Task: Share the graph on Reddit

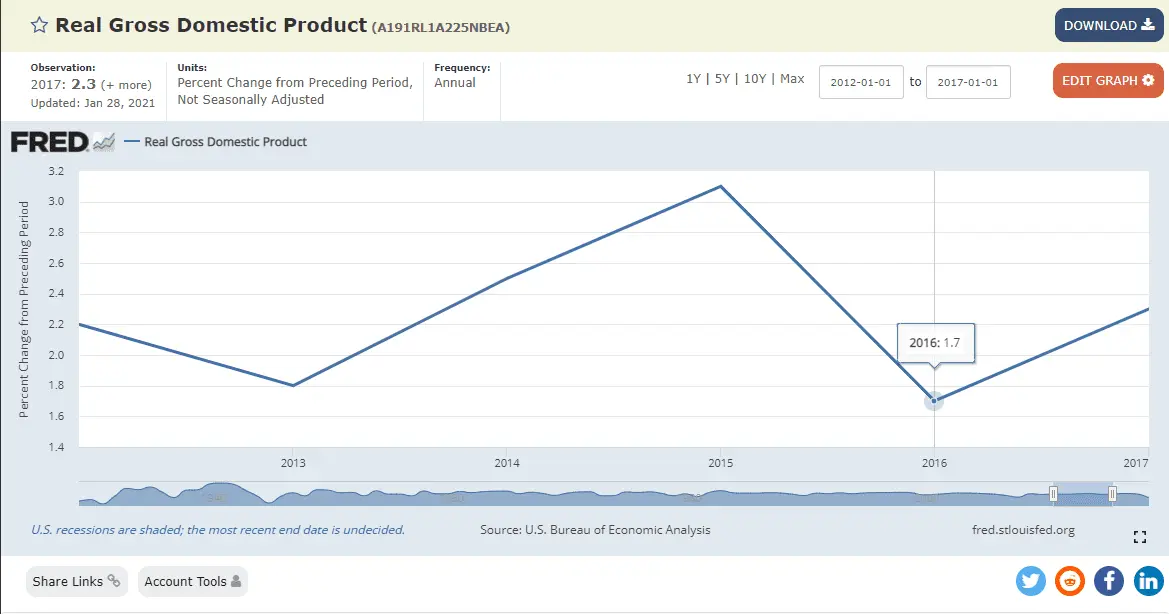Action: point(1069,580)
